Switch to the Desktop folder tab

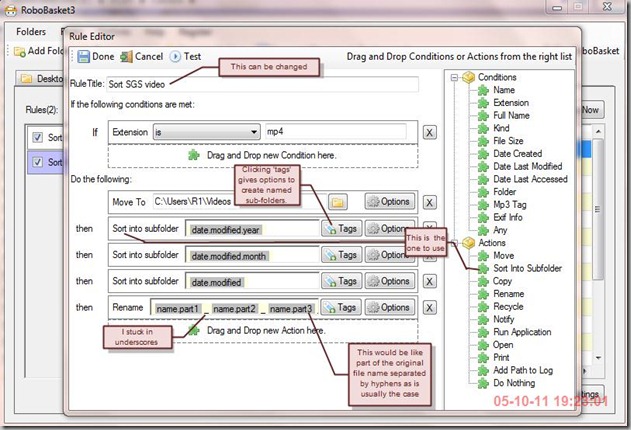(x=40, y=78)
